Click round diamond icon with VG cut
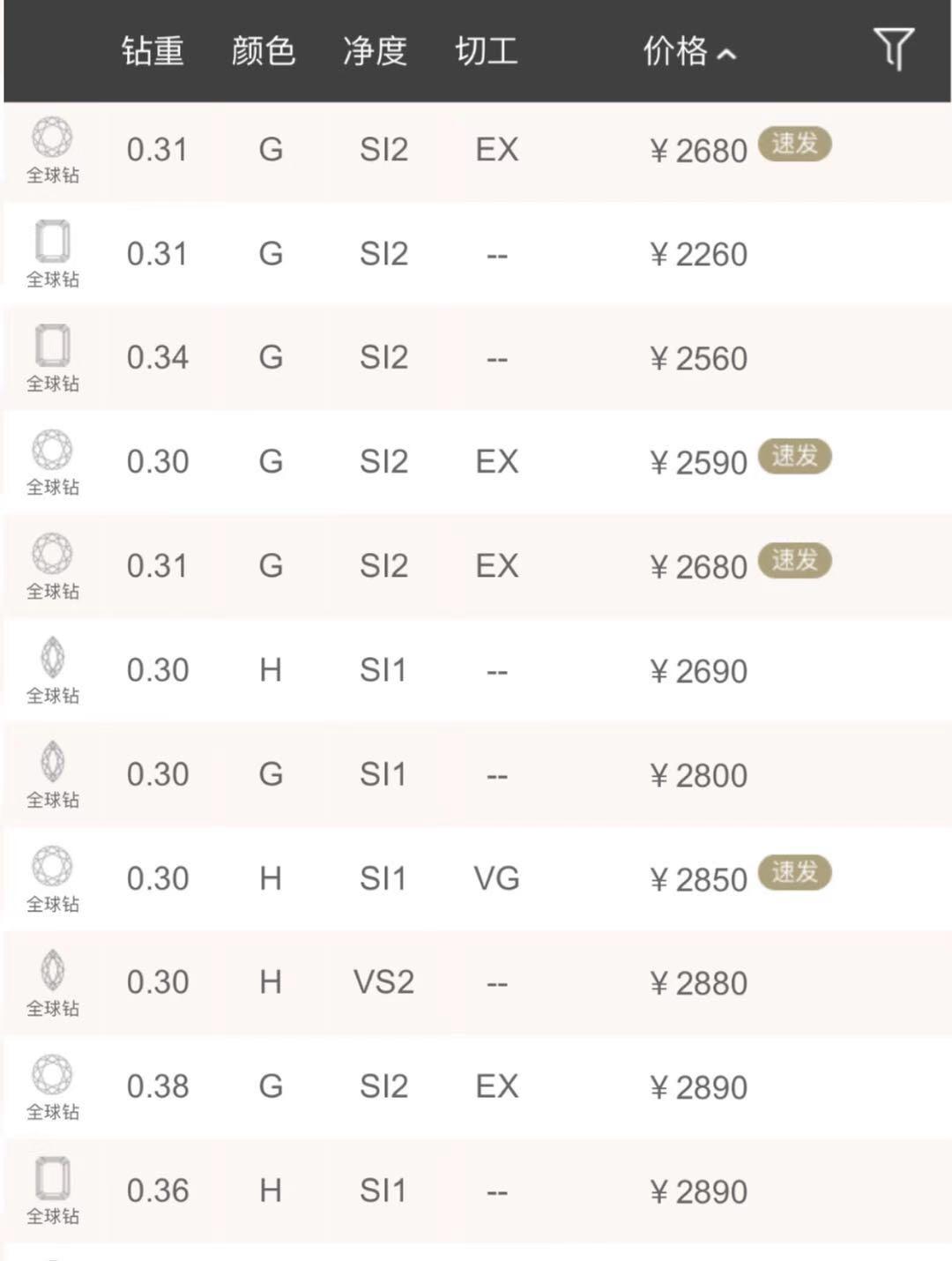Image resolution: width=952 pixels, height=1261 pixels. coord(52,866)
